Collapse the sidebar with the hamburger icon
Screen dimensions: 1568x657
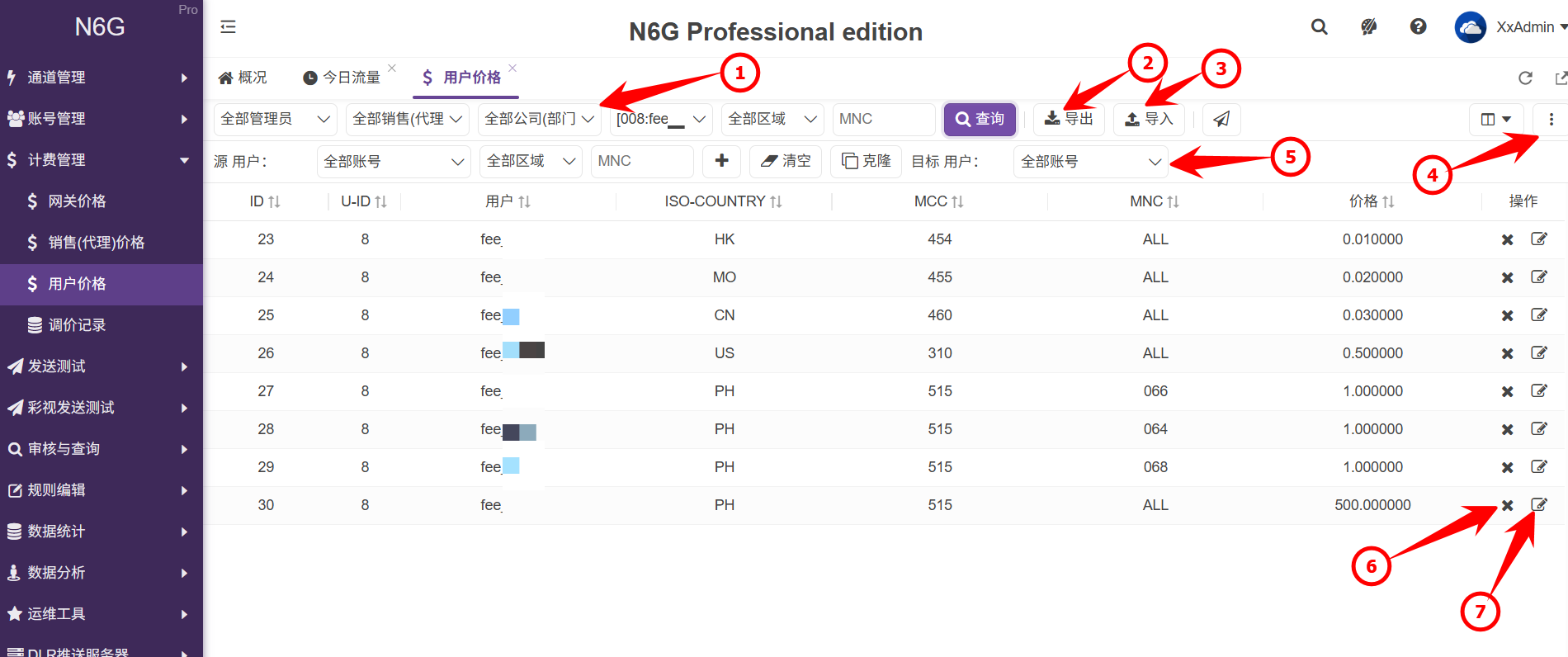[x=229, y=27]
